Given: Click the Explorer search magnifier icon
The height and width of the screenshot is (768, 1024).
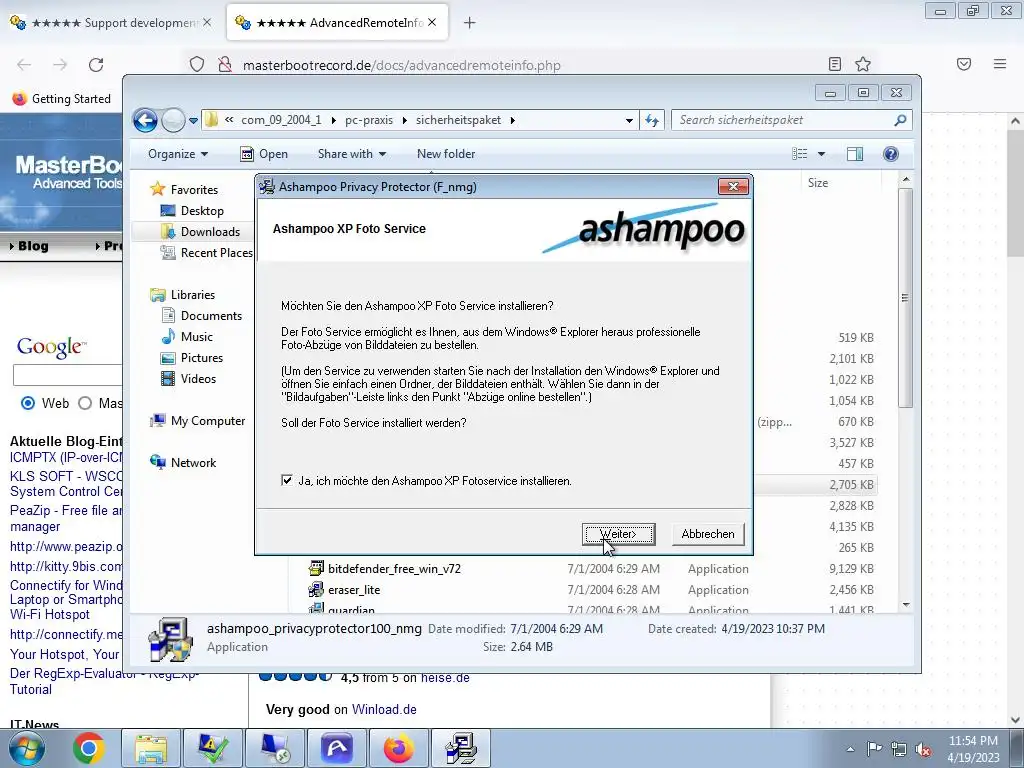Looking at the screenshot, I should pyautogui.click(x=901, y=120).
